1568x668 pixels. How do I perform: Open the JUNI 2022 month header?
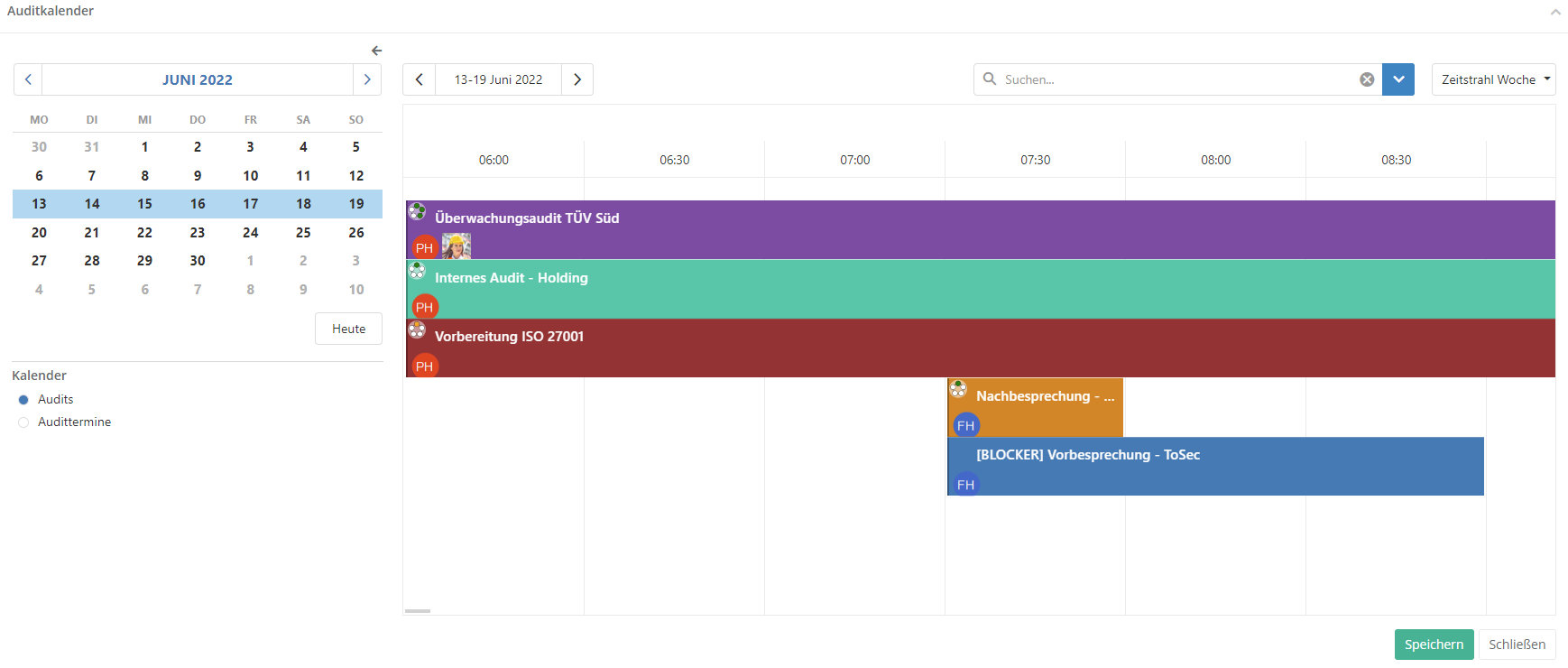[x=198, y=79]
